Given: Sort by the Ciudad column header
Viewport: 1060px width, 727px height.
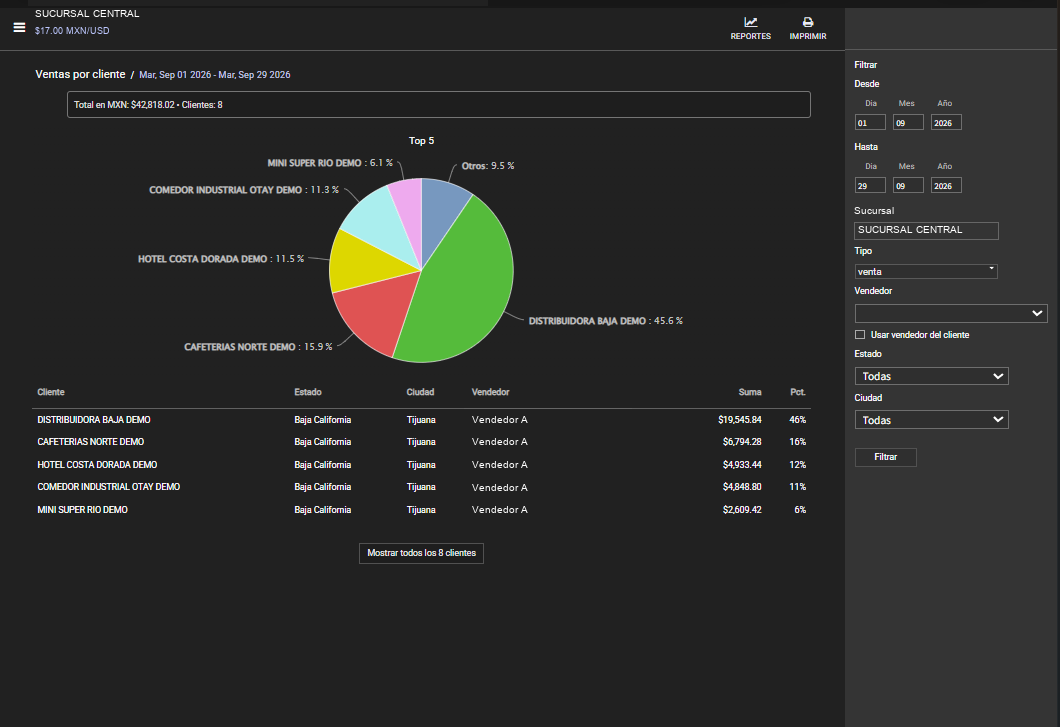Looking at the screenshot, I should click(x=420, y=392).
